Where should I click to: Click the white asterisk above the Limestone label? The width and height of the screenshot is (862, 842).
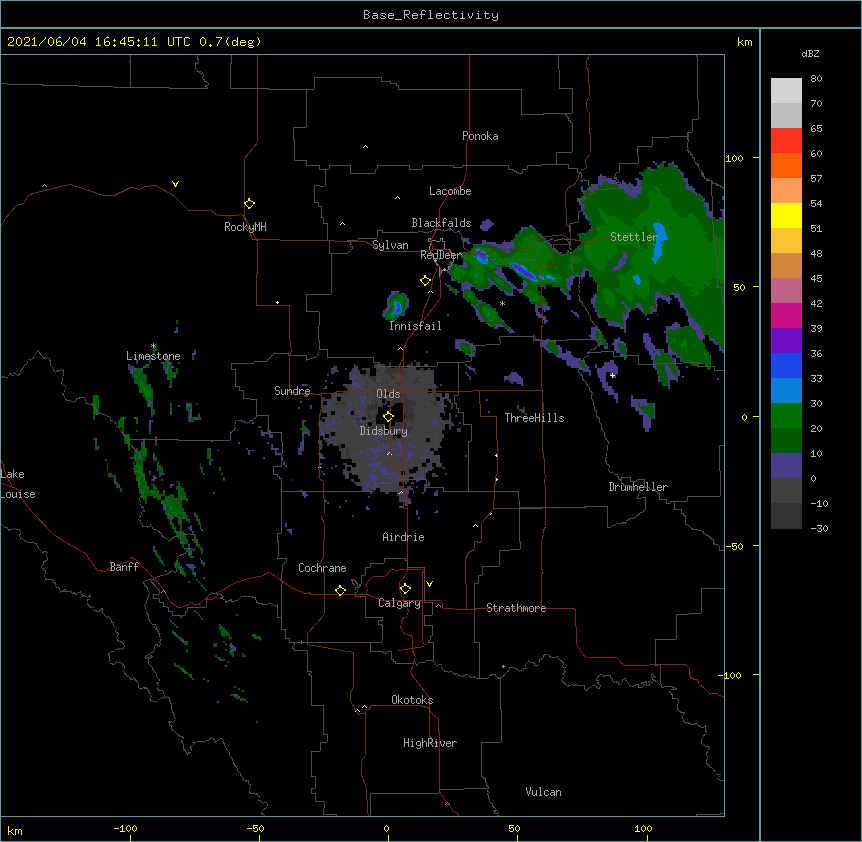(x=153, y=346)
